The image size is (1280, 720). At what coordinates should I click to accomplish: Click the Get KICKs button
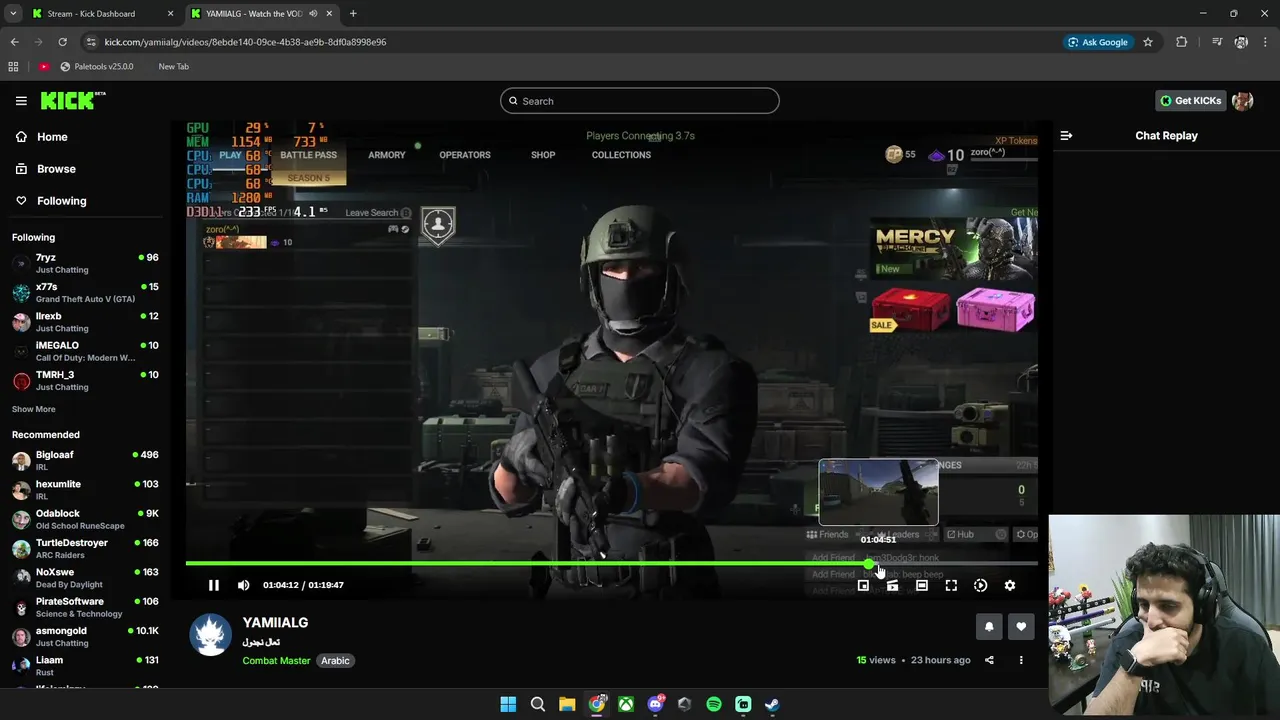1190,101
